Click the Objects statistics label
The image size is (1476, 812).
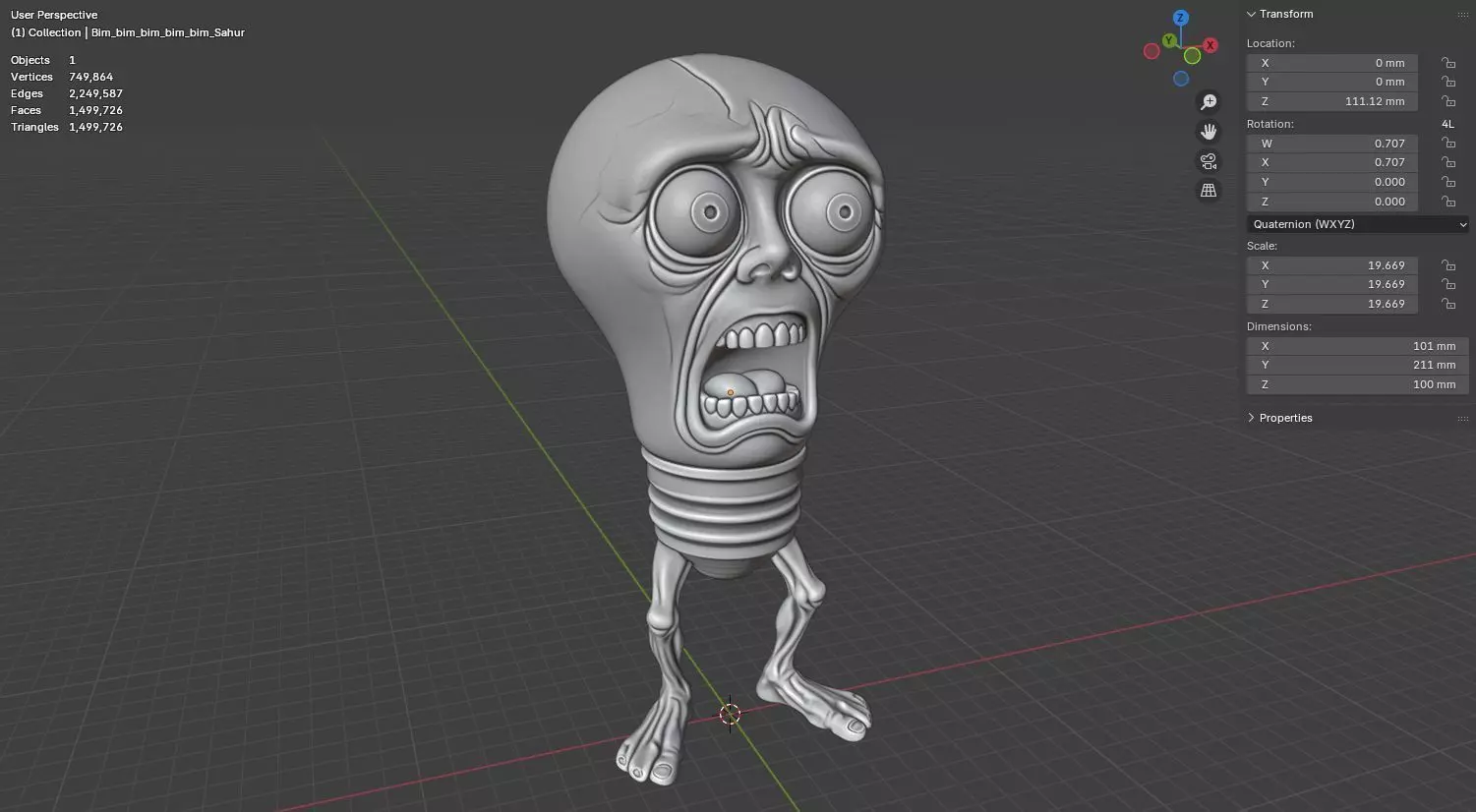coord(30,60)
